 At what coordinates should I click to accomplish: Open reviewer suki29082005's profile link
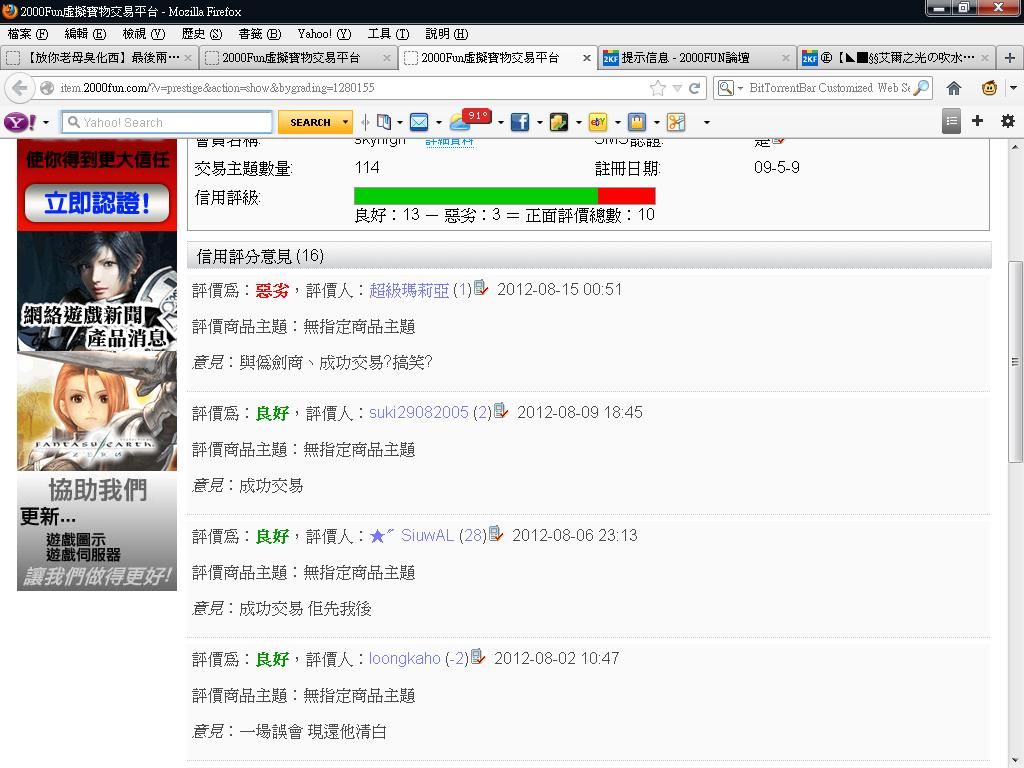(x=419, y=412)
